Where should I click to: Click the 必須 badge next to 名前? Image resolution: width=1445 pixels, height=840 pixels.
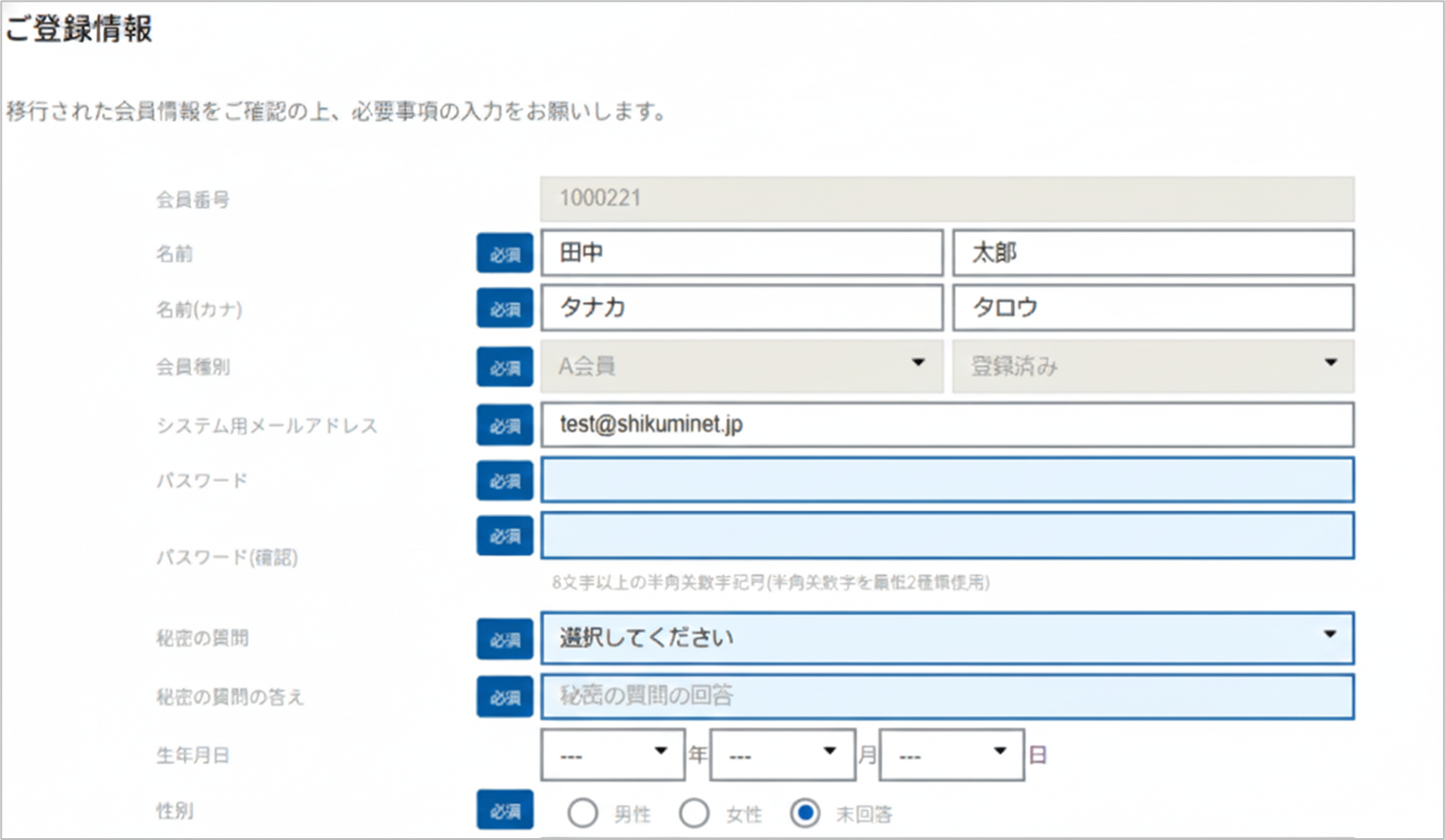tap(505, 253)
